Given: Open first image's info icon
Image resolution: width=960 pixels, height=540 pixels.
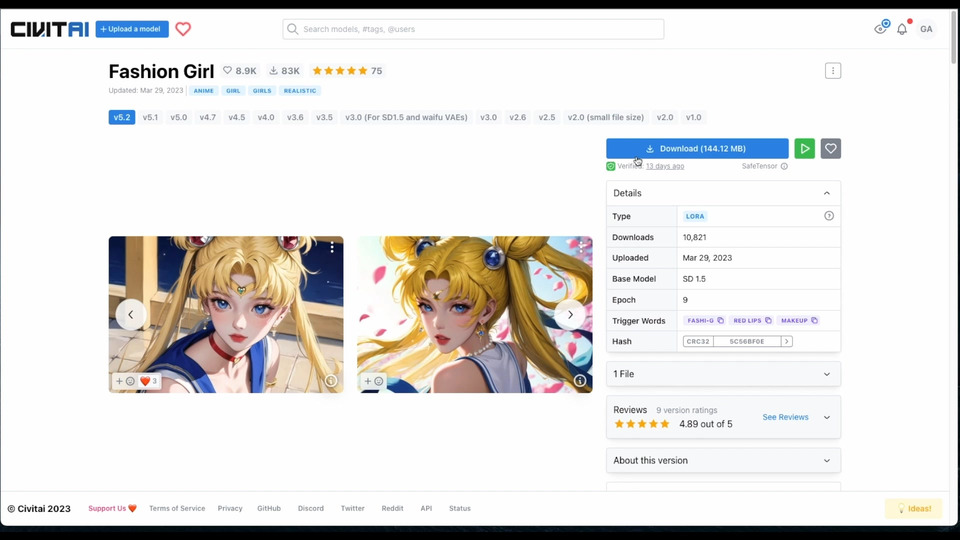Looking at the screenshot, I should pyautogui.click(x=331, y=381).
